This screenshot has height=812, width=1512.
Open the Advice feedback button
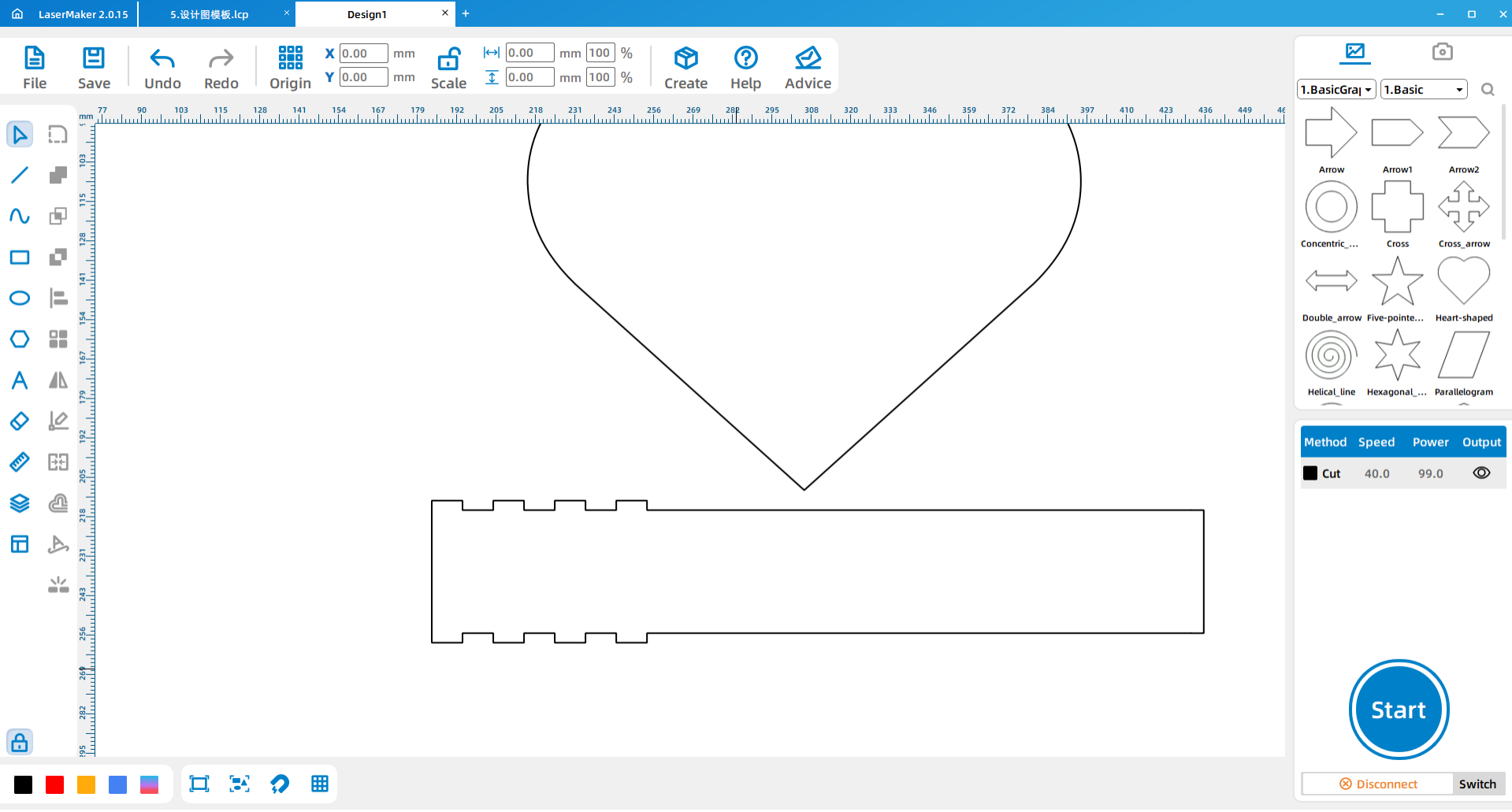pyautogui.click(x=808, y=68)
